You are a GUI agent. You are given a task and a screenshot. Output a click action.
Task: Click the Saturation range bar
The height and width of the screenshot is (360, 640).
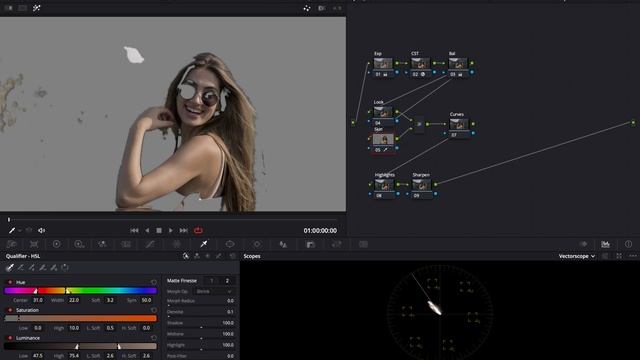click(x=80, y=318)
